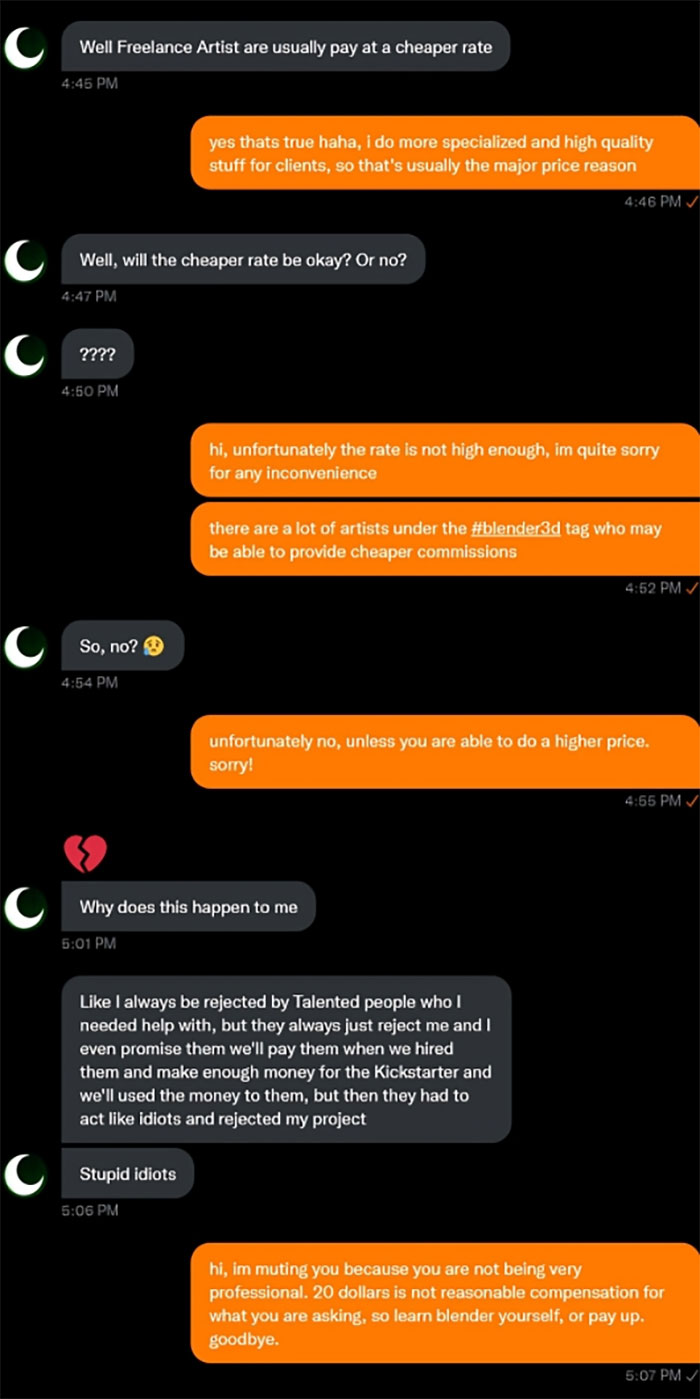Click the 5:06 PM timestamp
This screenshot has height=1399, width=700.
[x=88, y=1211]
